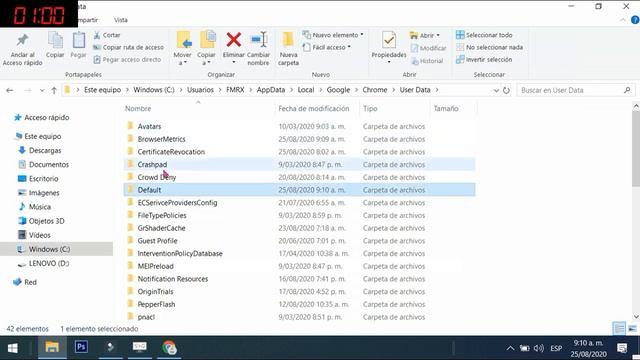Open the Windows Start menu
640x360 pixels.
point(13,348)
